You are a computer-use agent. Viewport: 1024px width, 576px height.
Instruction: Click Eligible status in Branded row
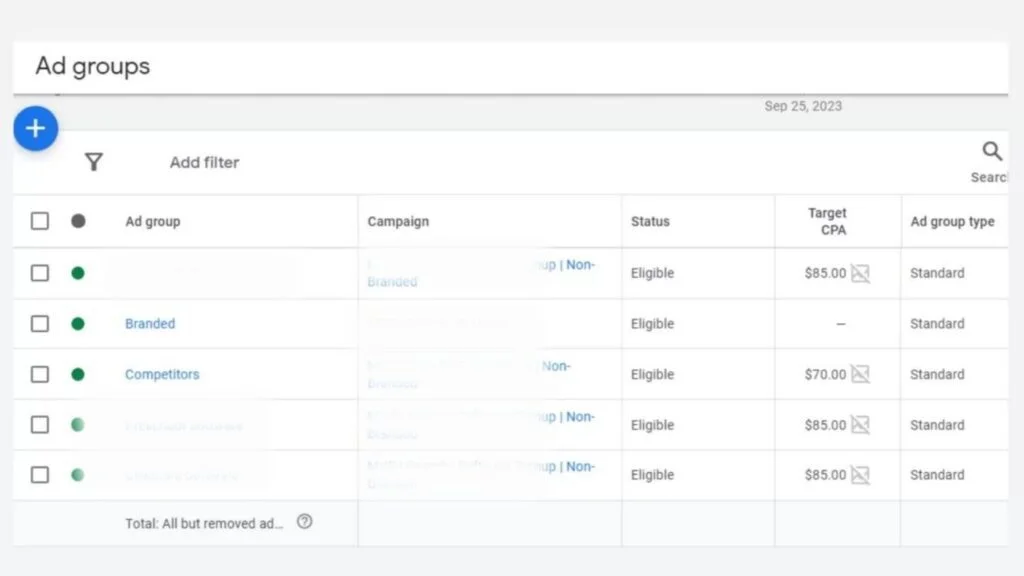652,323
